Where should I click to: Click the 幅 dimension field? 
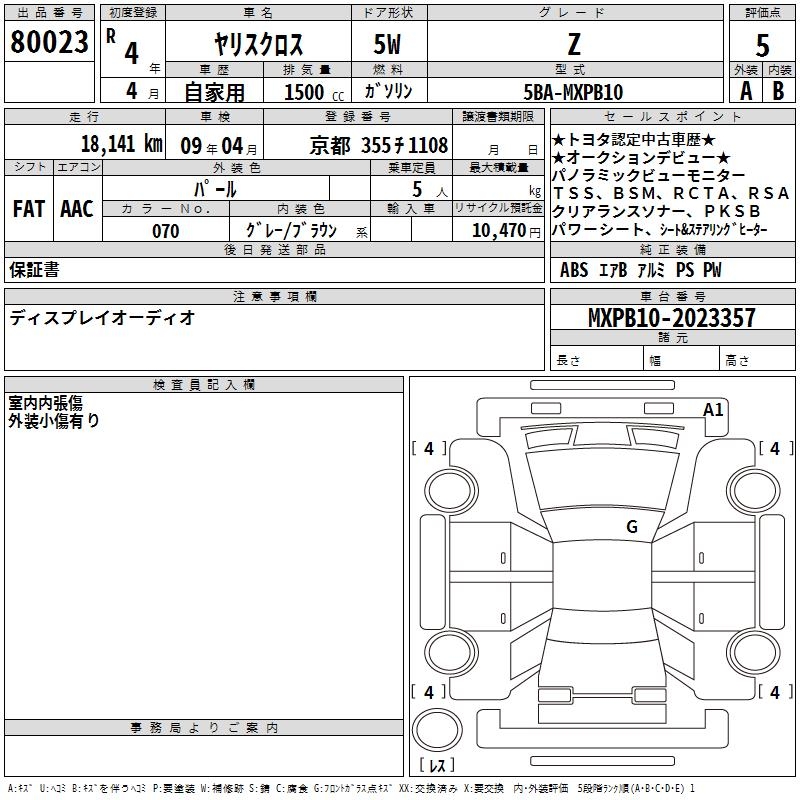tap(682, 360)
